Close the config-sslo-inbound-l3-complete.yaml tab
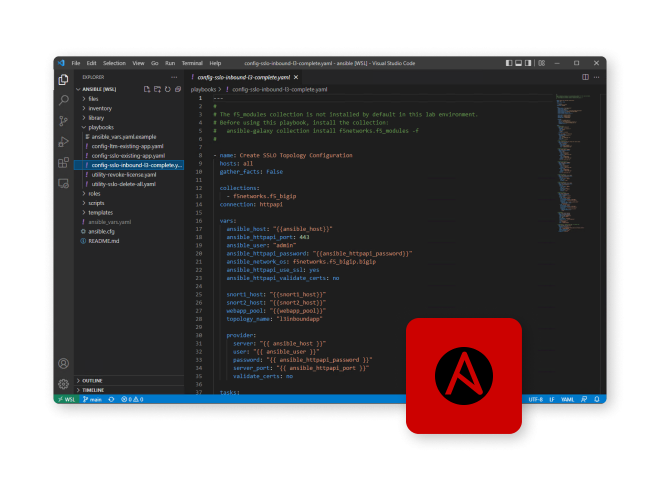 pyautogui.click(x=296, y=77)
